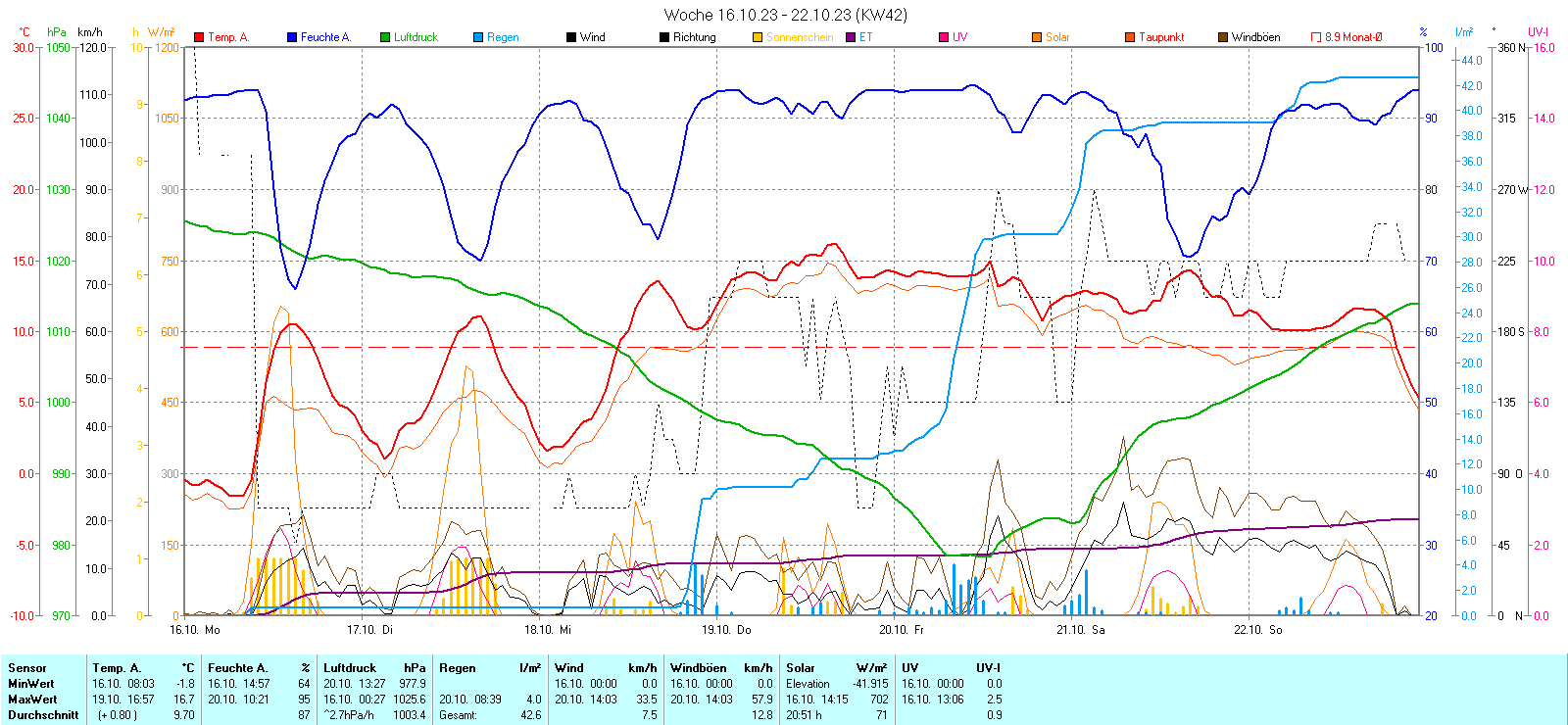Select the 8.9 Monat-Ø legend box

[x=1316, y=37]
